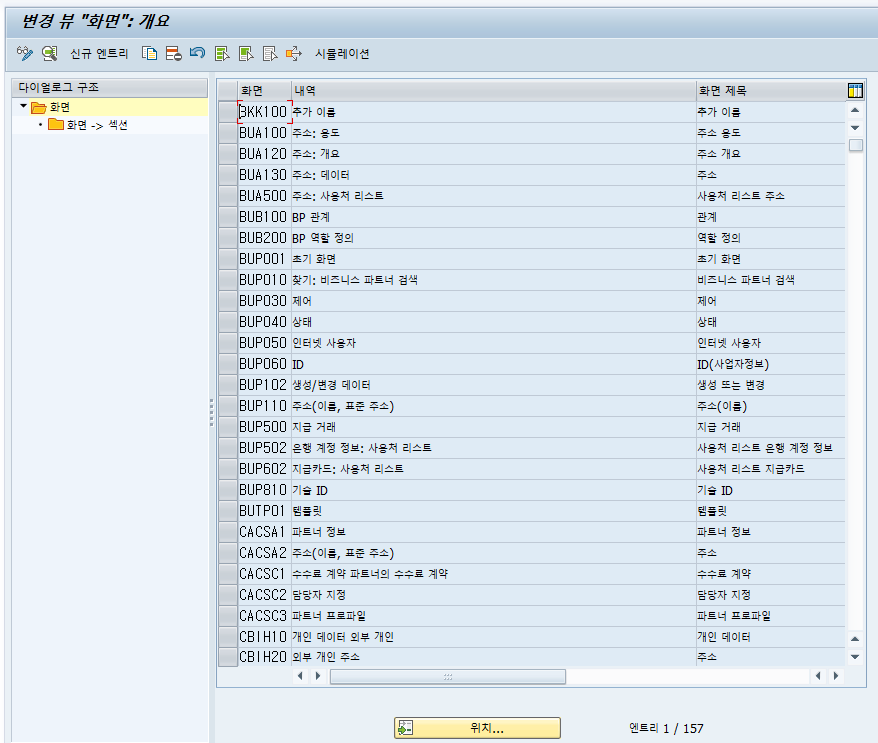Select the row selector for BUP500
This screenshot has height=743, width=878.
click(x=228, y=427)
